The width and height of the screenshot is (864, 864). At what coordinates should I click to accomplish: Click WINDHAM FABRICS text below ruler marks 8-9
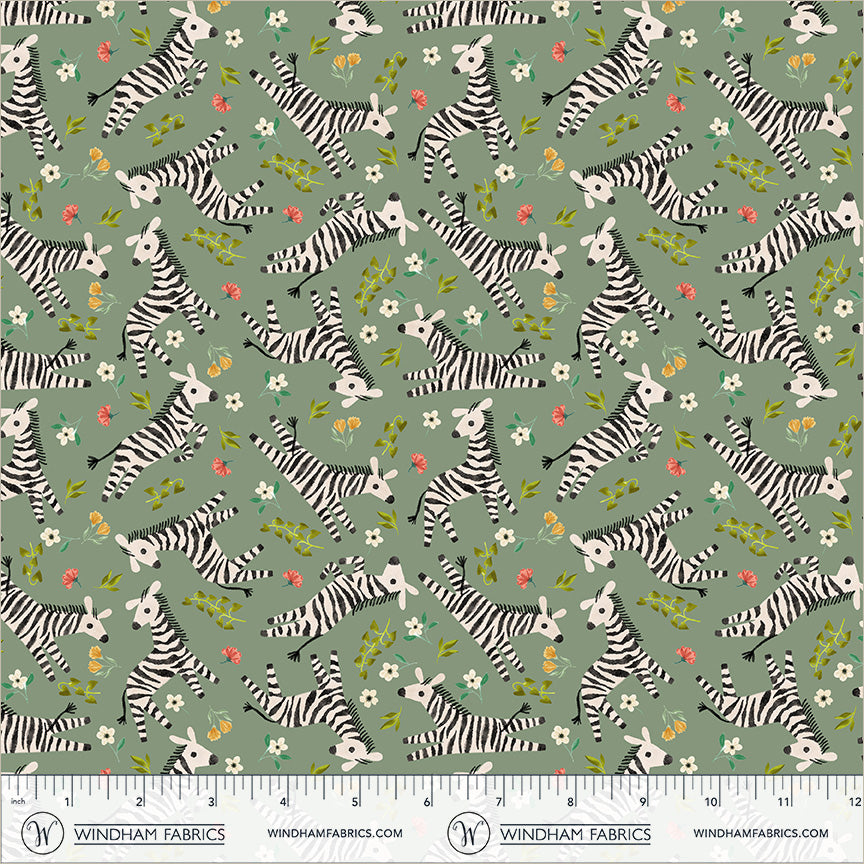click(x=575, y=834)
